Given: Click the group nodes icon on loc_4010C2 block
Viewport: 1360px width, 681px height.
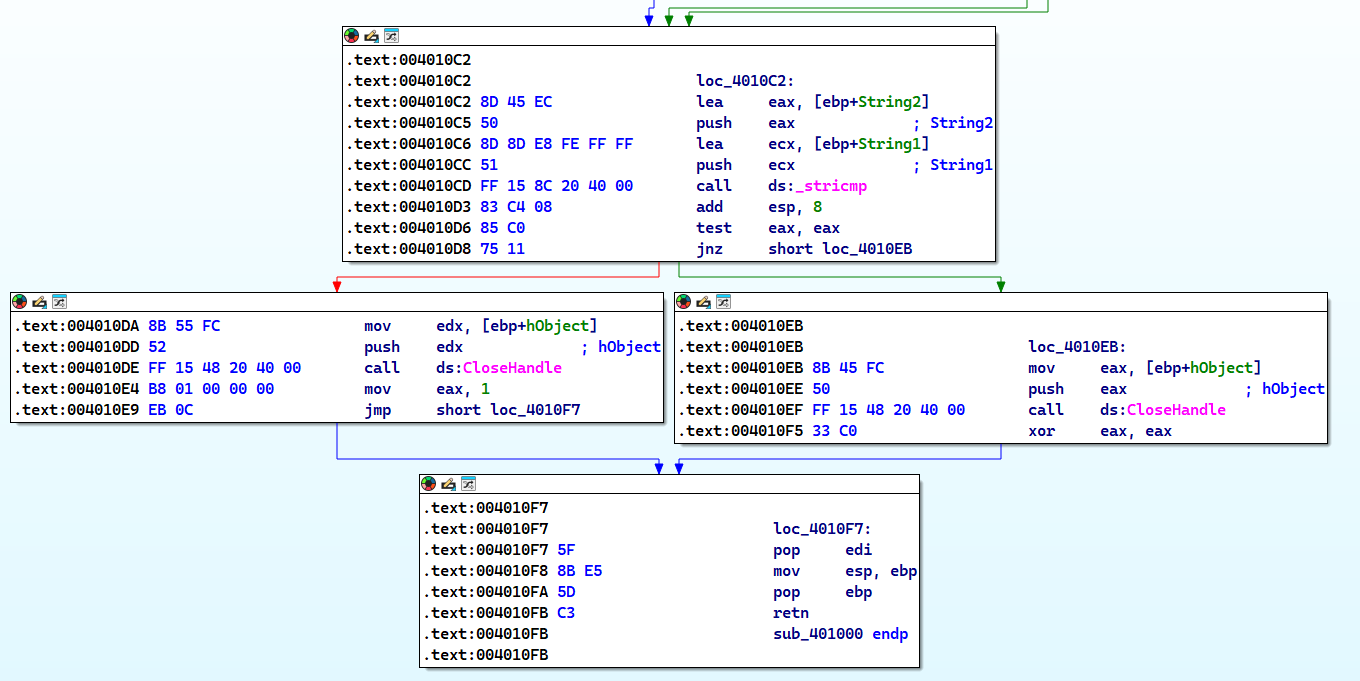Looking at the screenshot, I should (x=391, y=35).
